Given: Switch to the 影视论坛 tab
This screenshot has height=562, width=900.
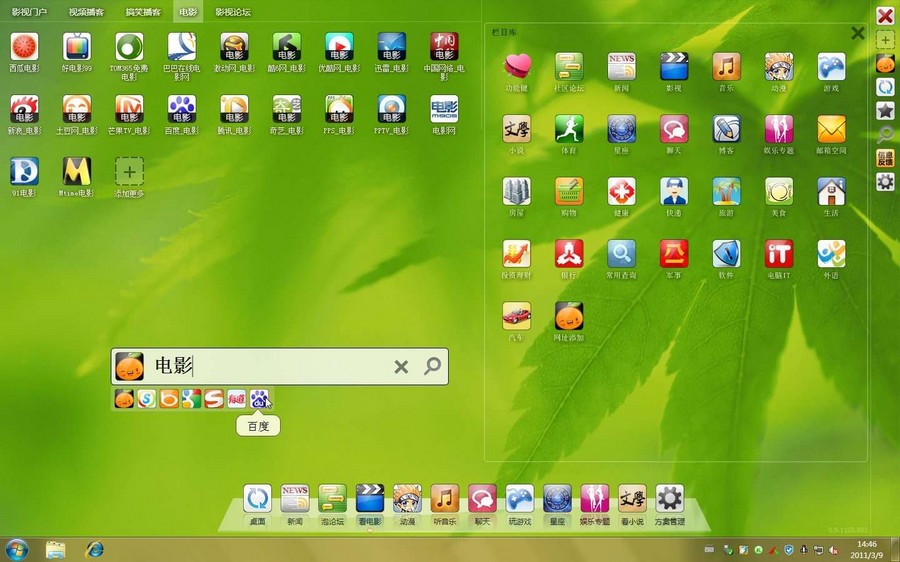Looking at the screenshot, I should click(232, 11).
